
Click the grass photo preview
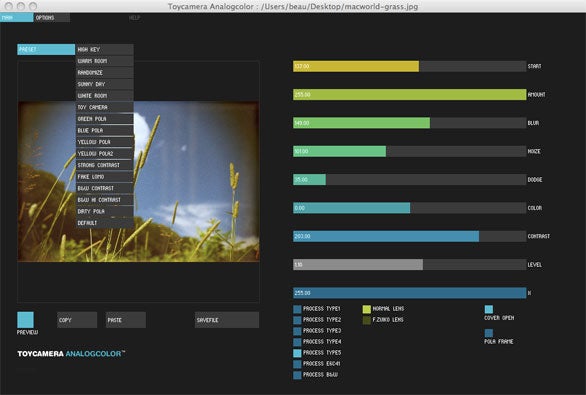138,182
